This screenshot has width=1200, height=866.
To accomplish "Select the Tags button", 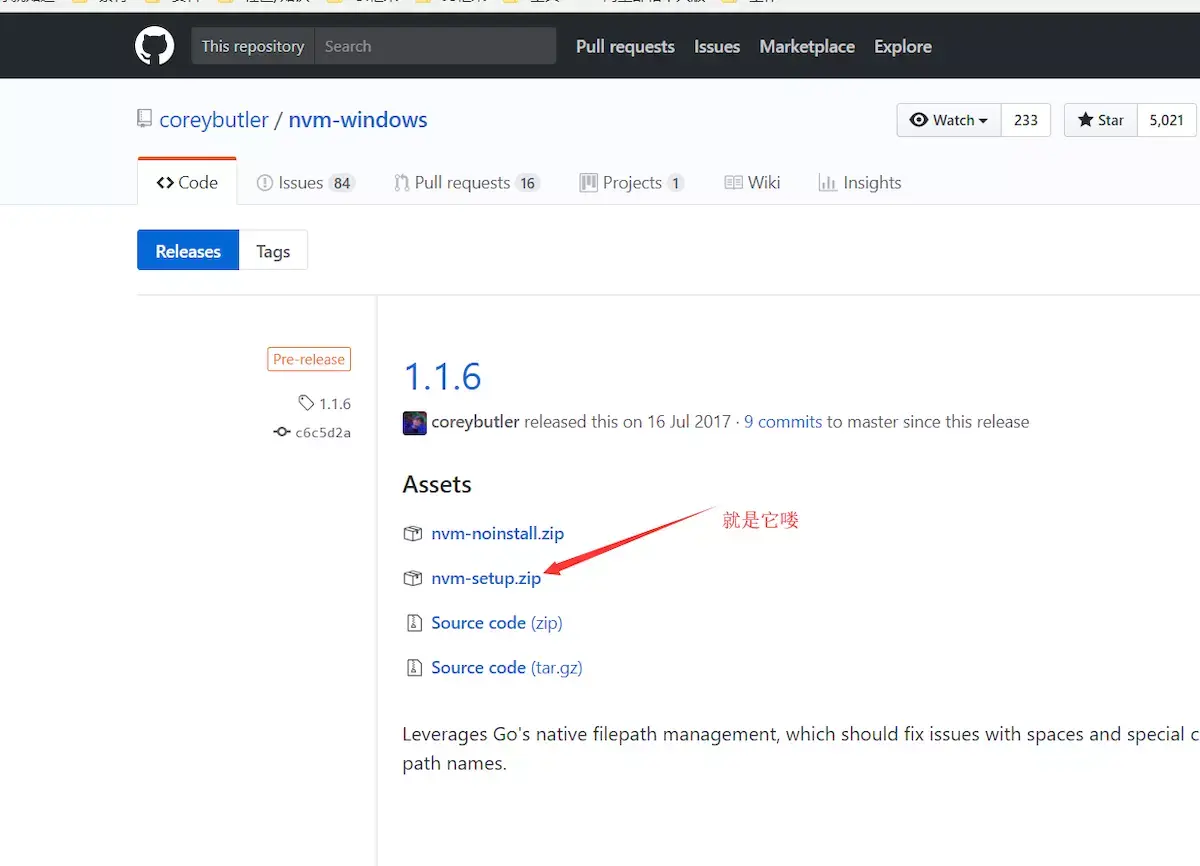I will (273, 251).
